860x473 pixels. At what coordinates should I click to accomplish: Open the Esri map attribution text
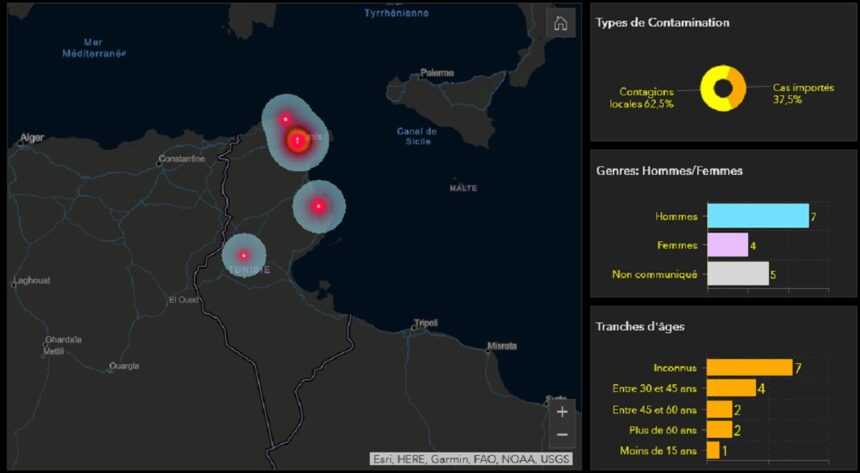click(472, 459)
